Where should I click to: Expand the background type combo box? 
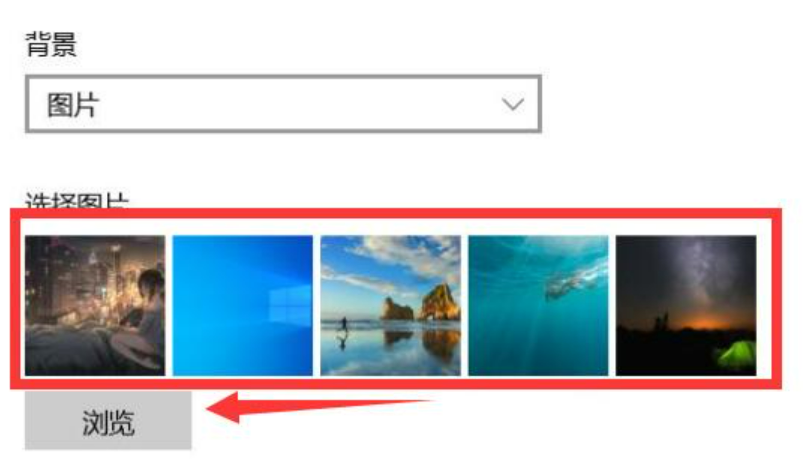(283, 104)
